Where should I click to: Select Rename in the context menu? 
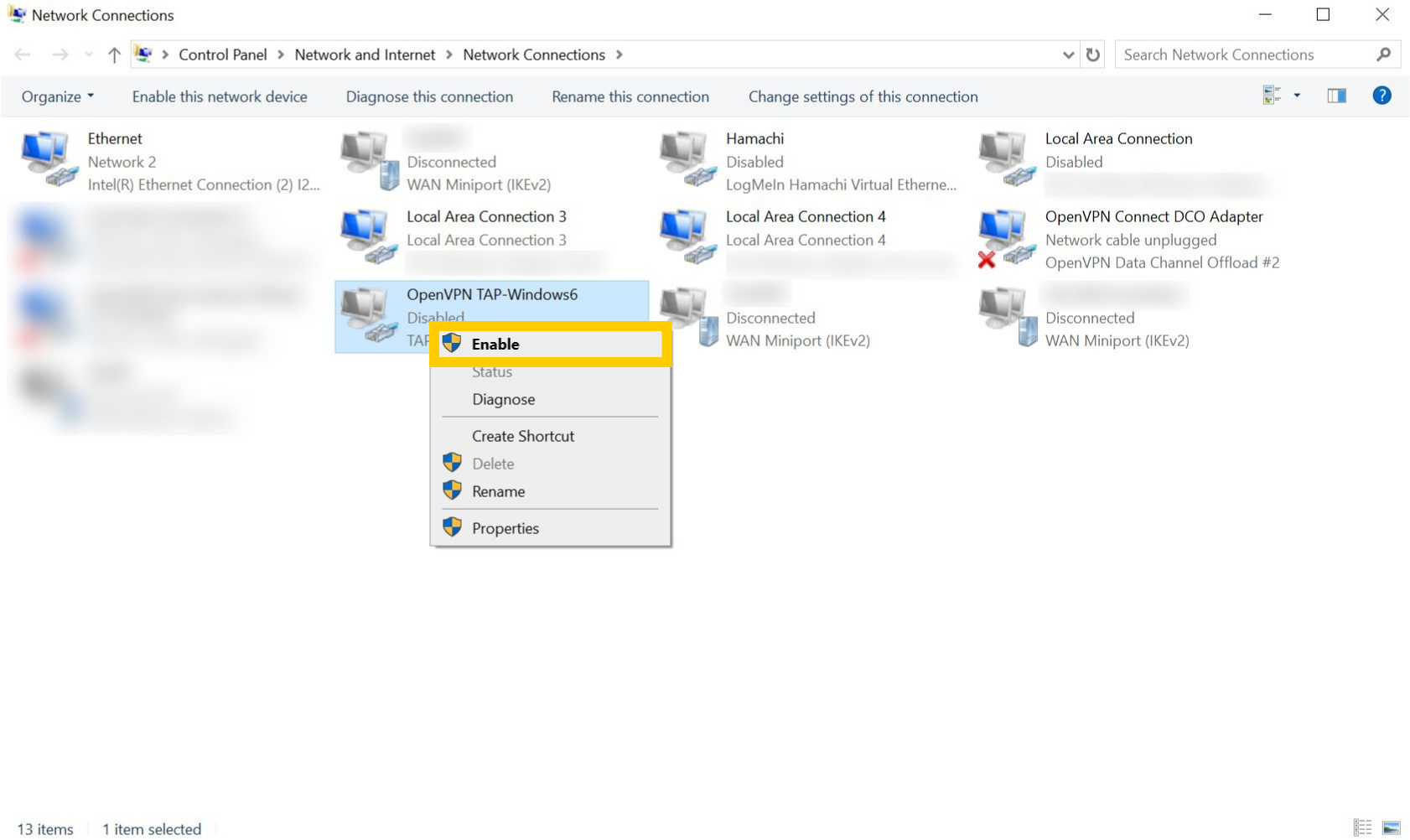click(x=498, y=492)
